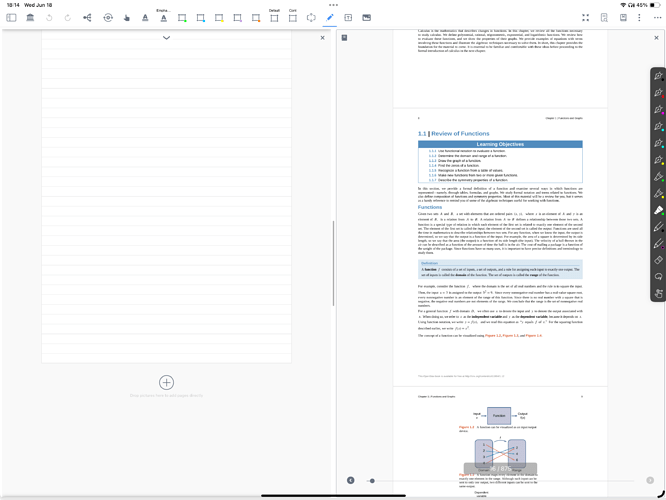Select the lasso tool in pen palette
666x500 pixels.
(x=658, y=277)
